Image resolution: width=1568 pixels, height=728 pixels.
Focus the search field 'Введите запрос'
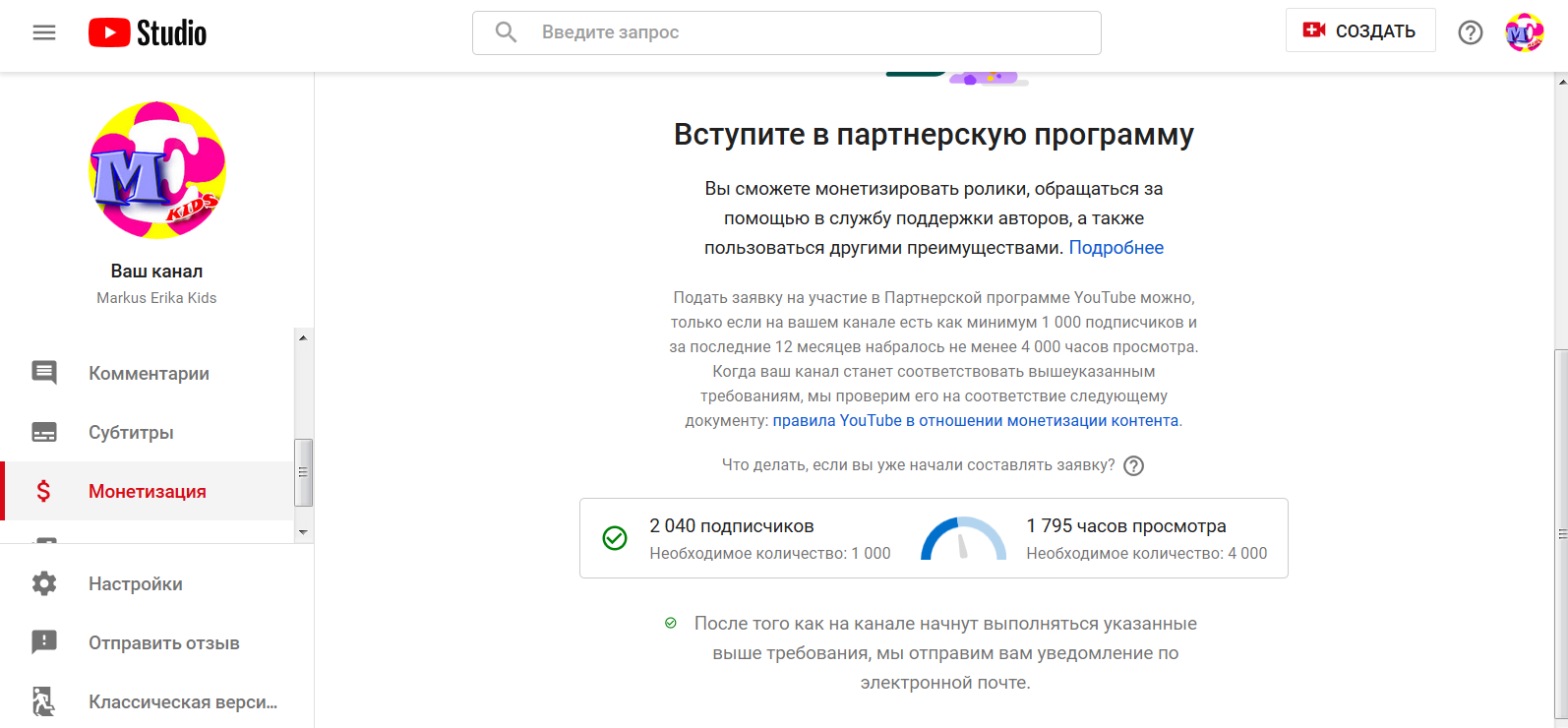[787, 32]
